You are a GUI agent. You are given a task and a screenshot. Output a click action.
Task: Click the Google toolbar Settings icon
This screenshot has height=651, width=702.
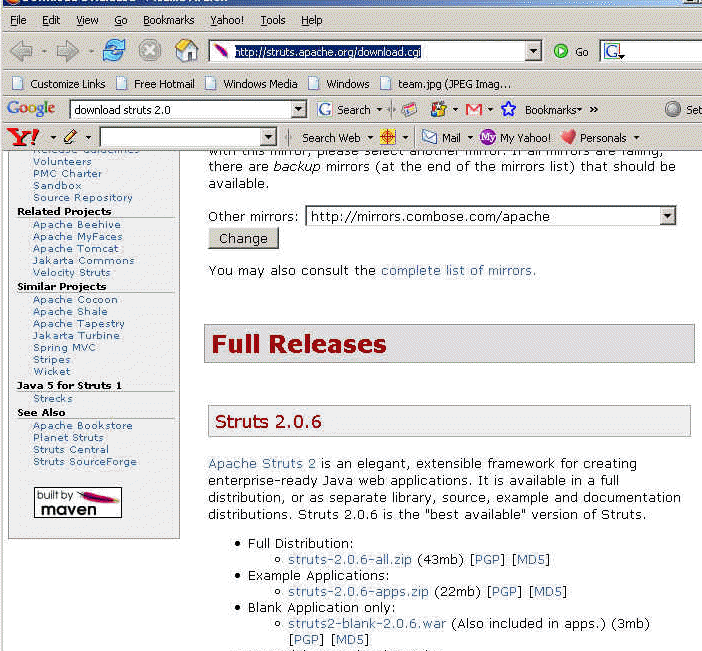pyautogui.click(x=672, y=109)
